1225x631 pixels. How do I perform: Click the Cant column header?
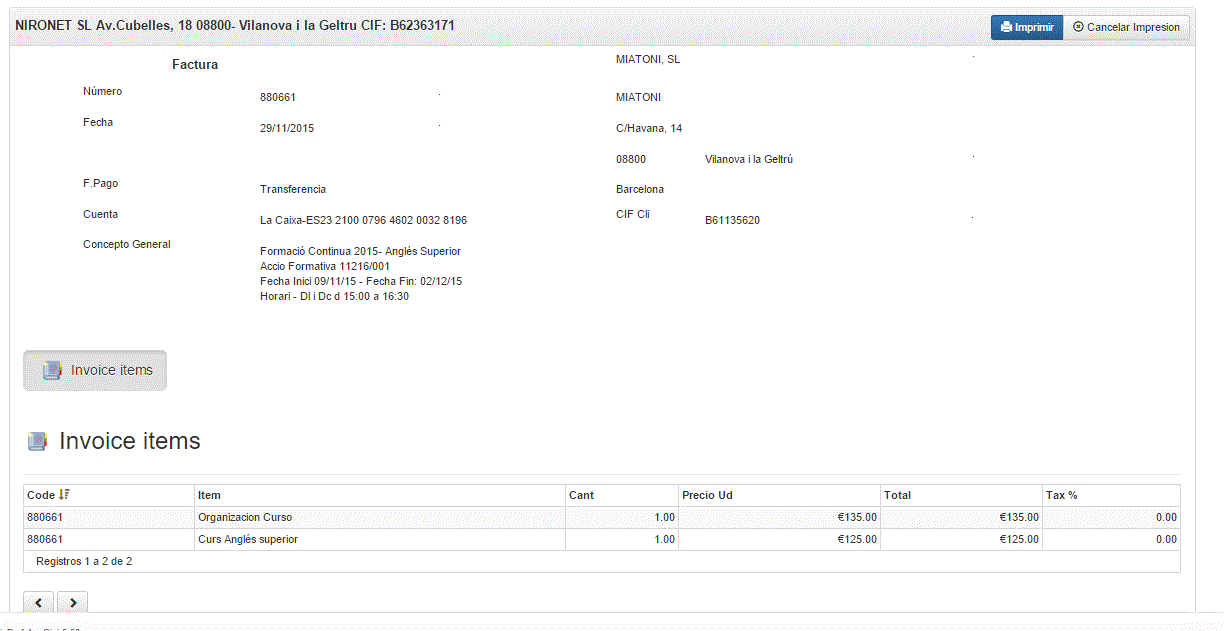click(622, 495)
